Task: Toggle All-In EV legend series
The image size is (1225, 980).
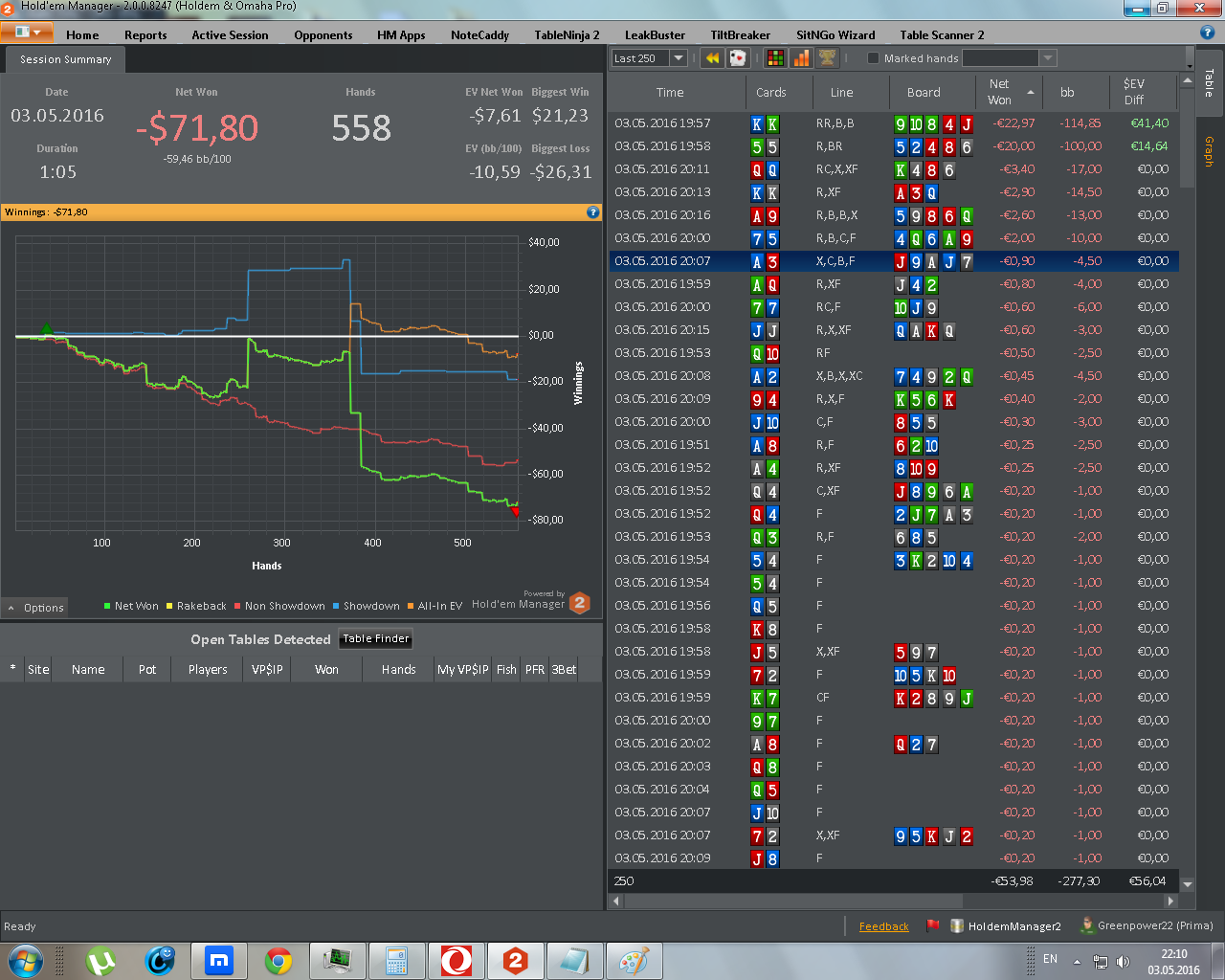Action: (434, 606)
